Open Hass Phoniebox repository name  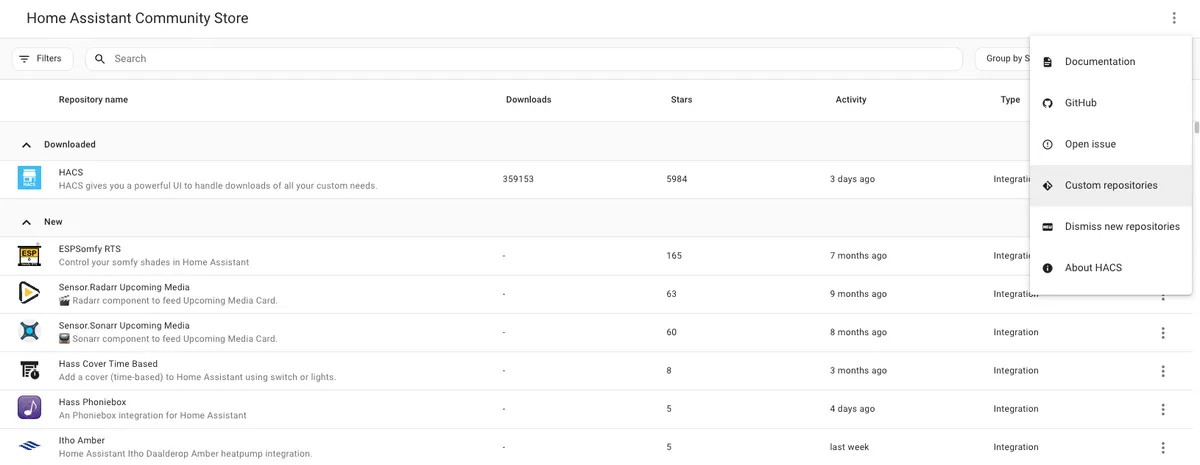click(x=94, y=402)
